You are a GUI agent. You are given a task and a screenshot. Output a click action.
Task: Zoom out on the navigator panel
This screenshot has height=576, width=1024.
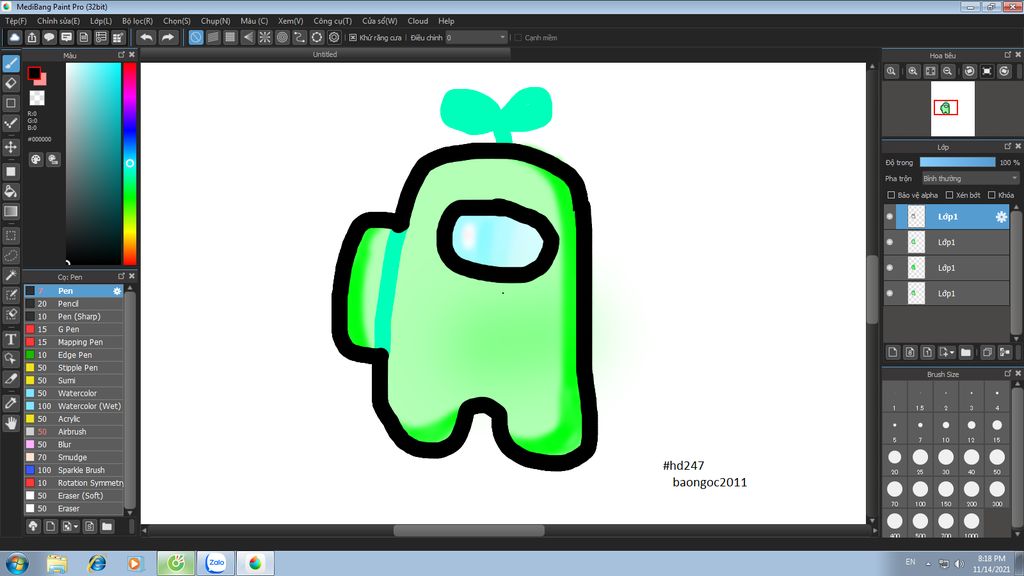[x=948, y=71]
